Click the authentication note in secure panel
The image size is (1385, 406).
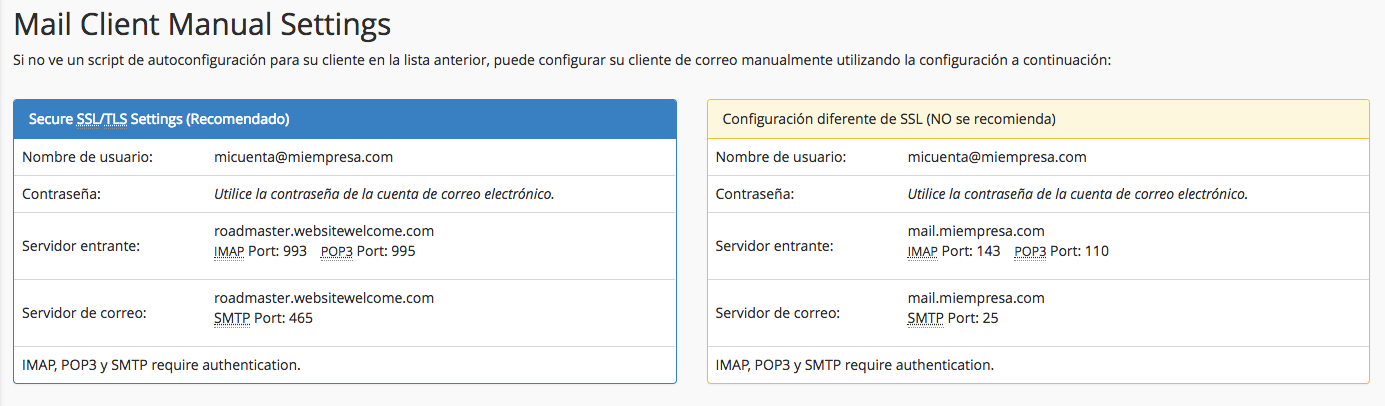[x=161, y=365]
